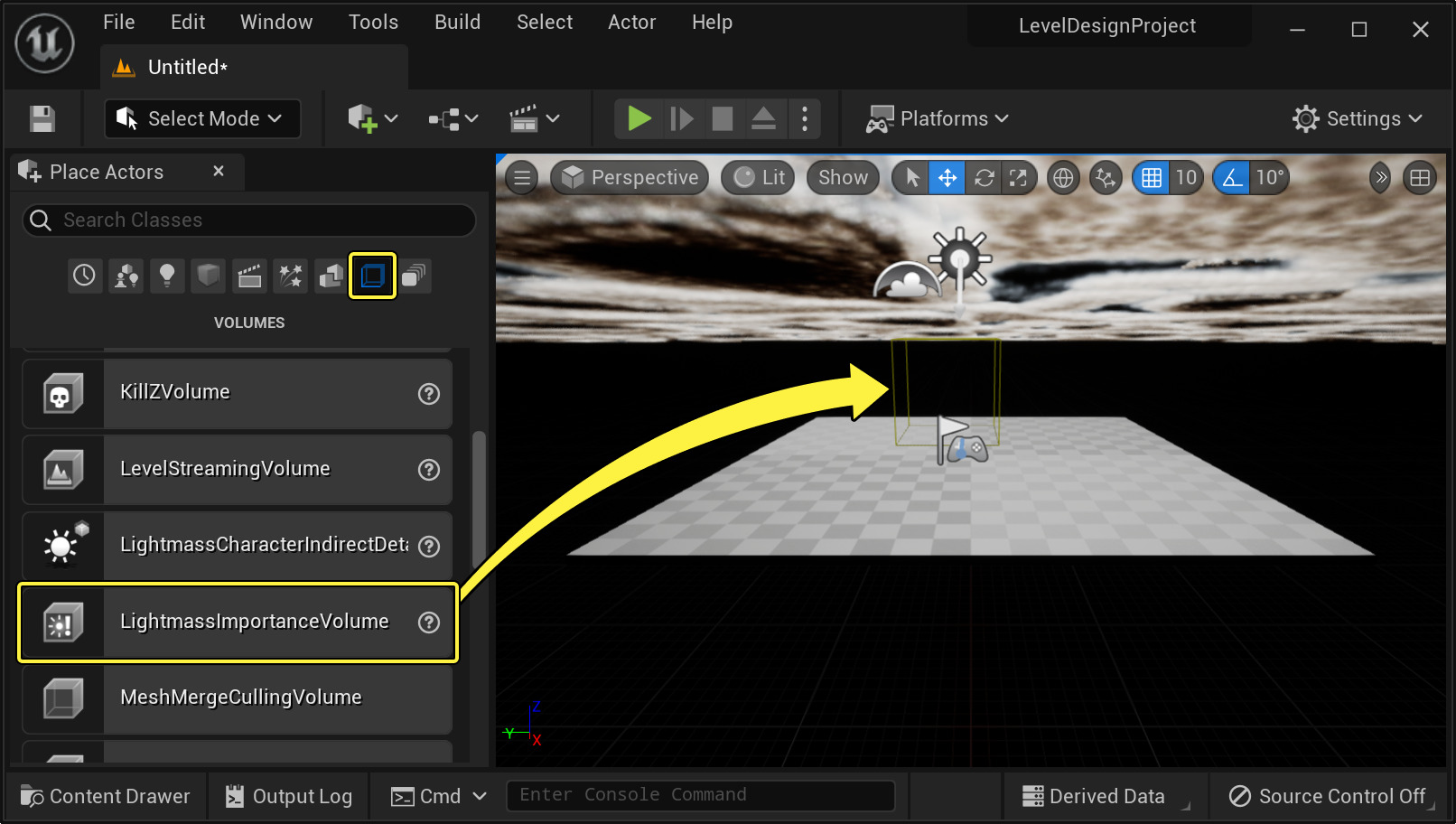This screenshot has height=824, width=1456.
Task: Toggle rotation angle snapping
Action: click(x=1233, y=178)
